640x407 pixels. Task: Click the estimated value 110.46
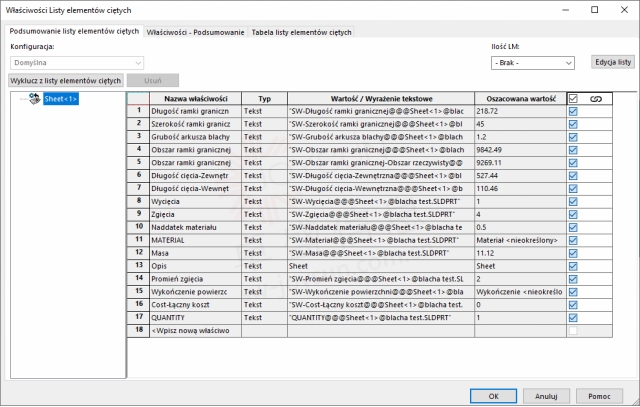(520, 189)
